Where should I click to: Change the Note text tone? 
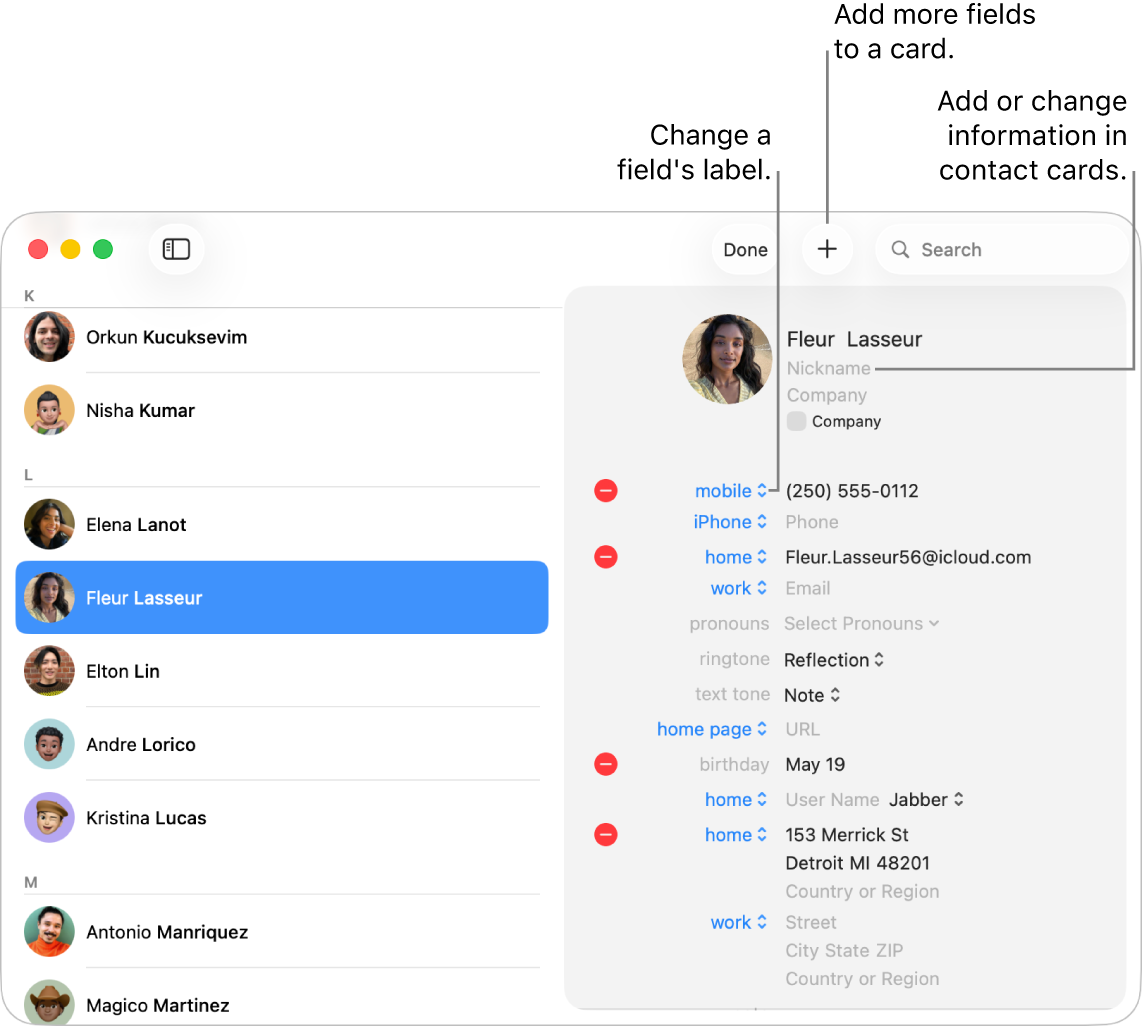(812, 694)
